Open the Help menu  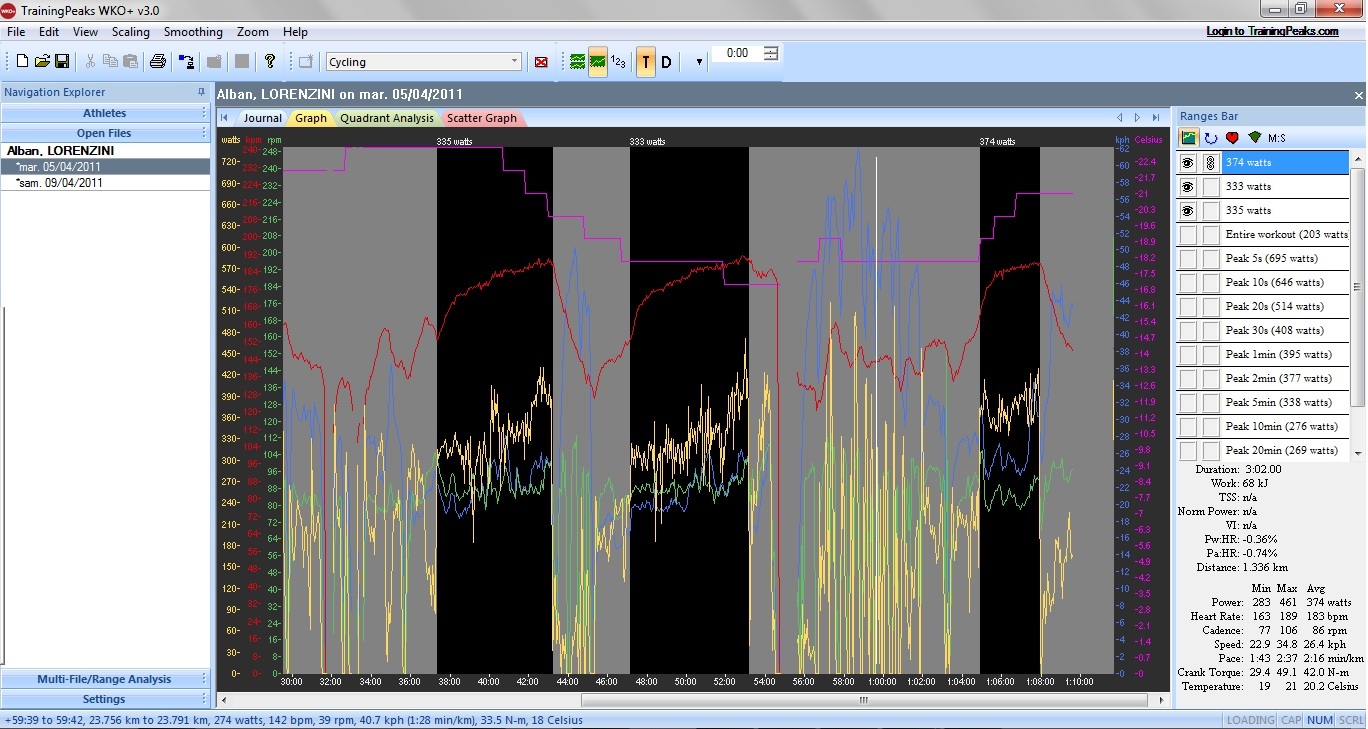tap(295, 32)
